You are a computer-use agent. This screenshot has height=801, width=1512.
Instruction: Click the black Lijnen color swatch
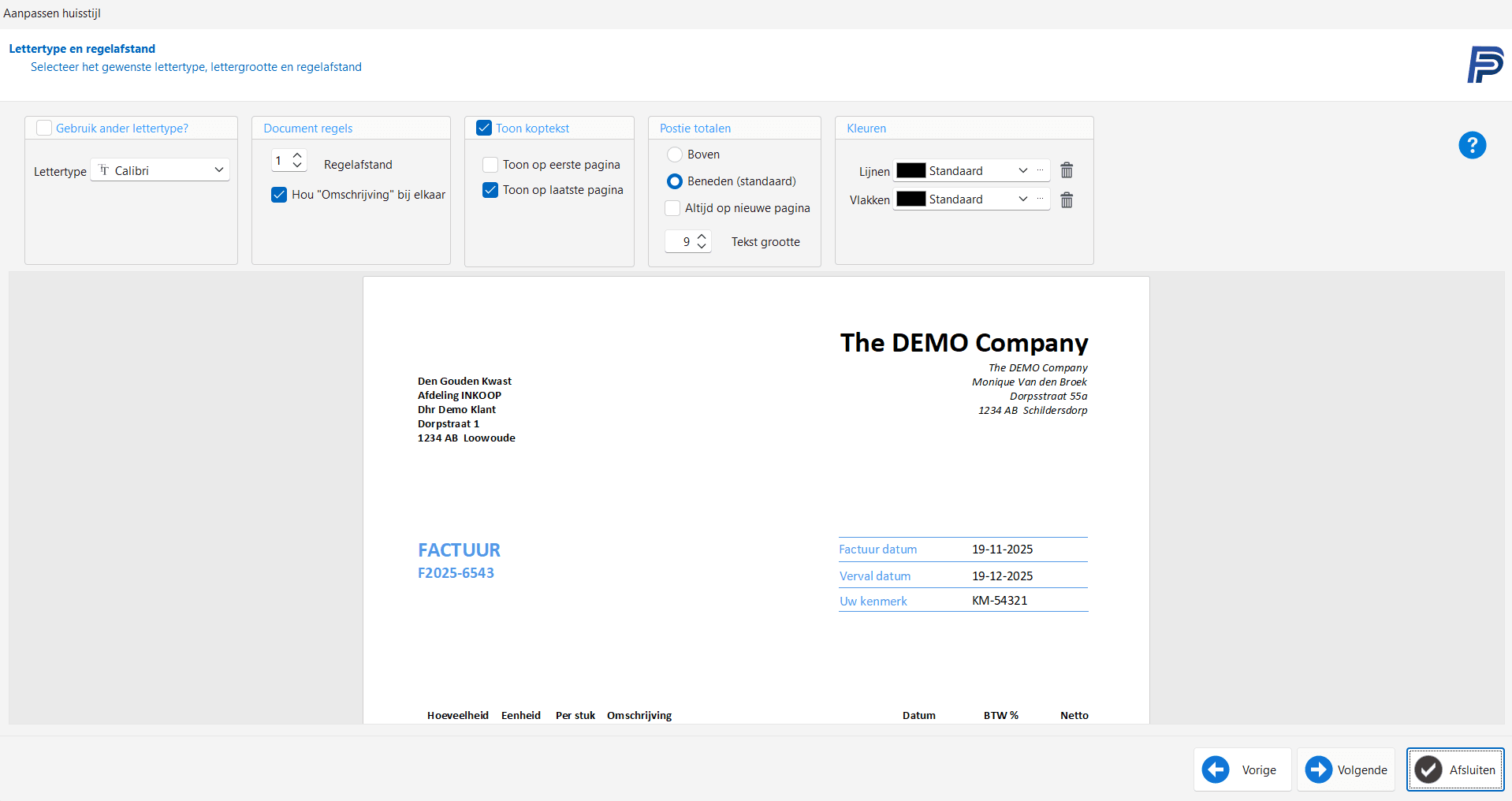[911, 170]
